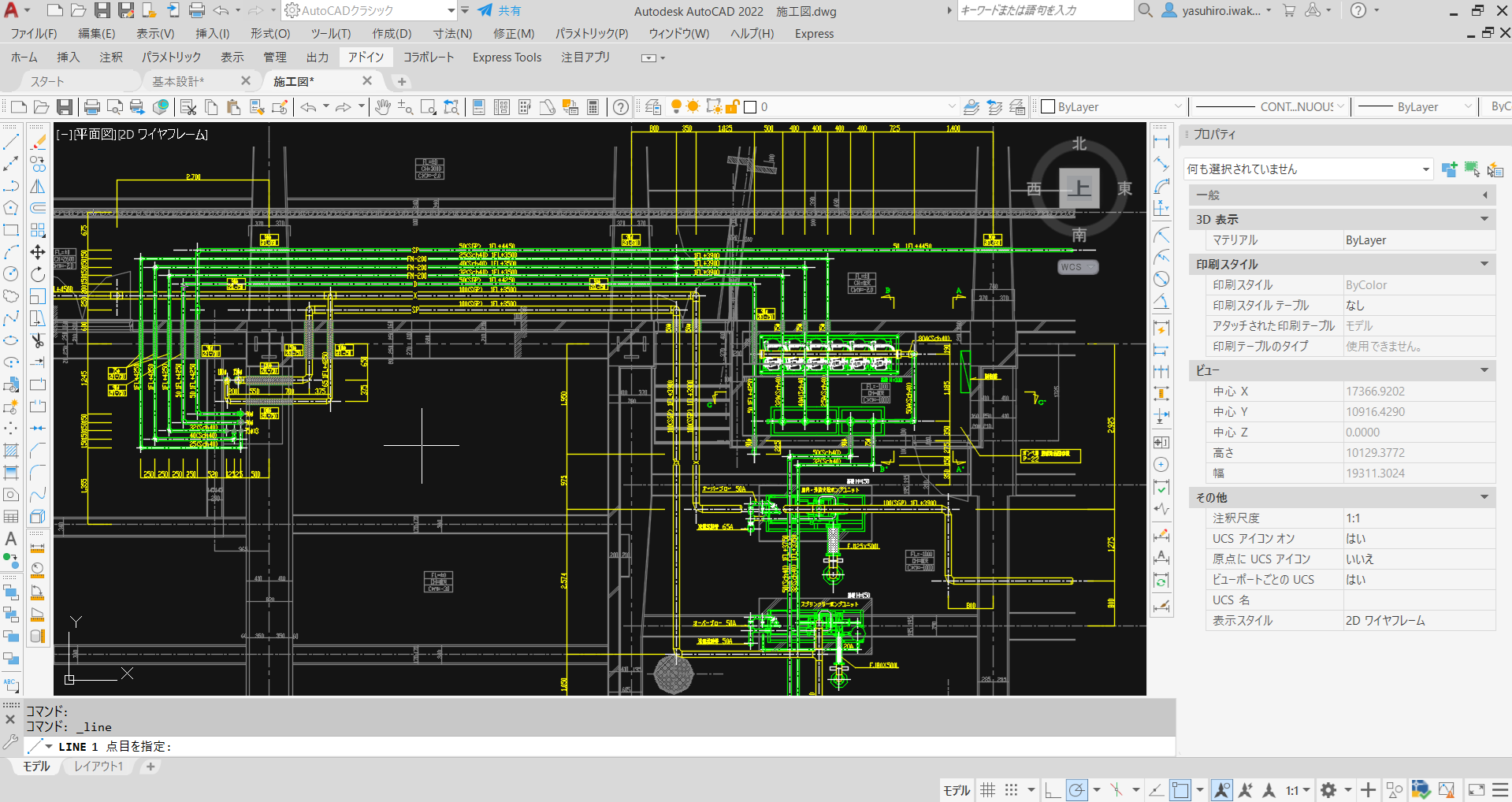Select the Mirror tool
This screenshot has height=802, width=1512.
(x=38, y=187)
